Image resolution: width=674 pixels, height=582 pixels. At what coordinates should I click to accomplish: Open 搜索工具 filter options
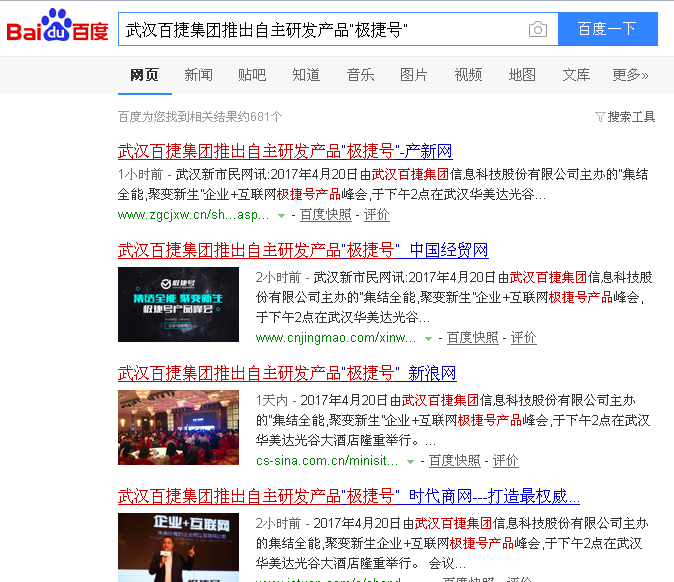tap(625, 116)
